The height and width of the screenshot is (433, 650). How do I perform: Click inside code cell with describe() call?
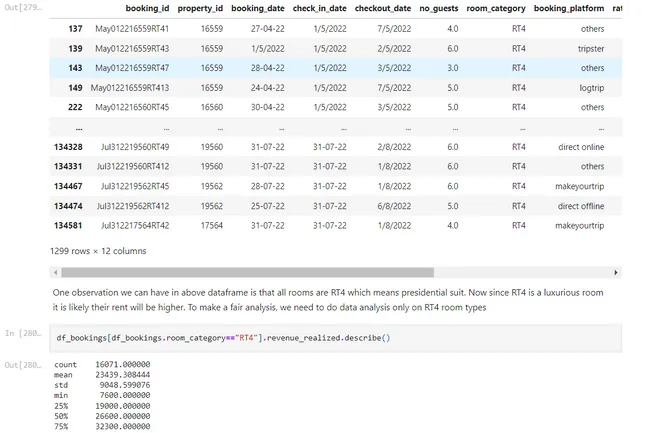click(x=335, y=338)
